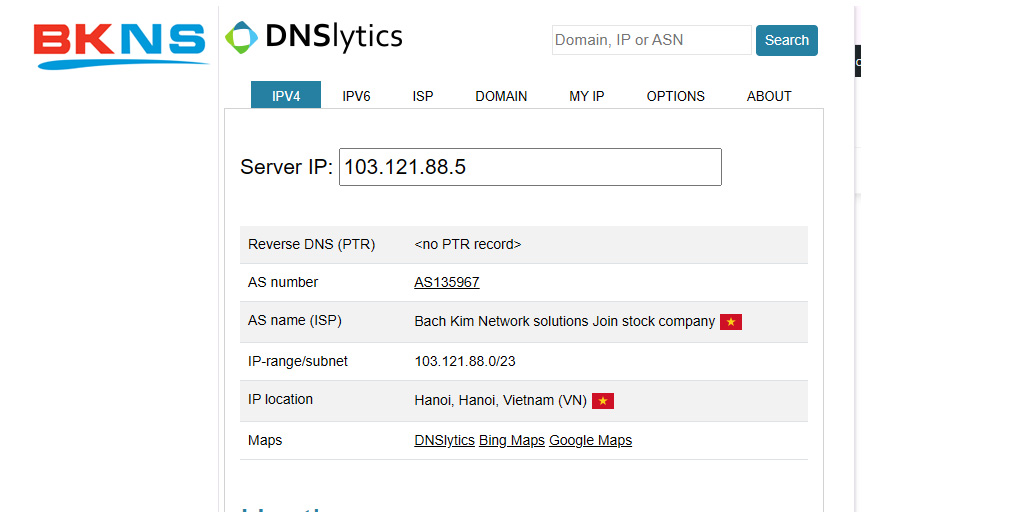Viewport: 1024px width, 512px height.
Task: Click the Vietnam flag beside IP location
Action: tap(603, 401)
